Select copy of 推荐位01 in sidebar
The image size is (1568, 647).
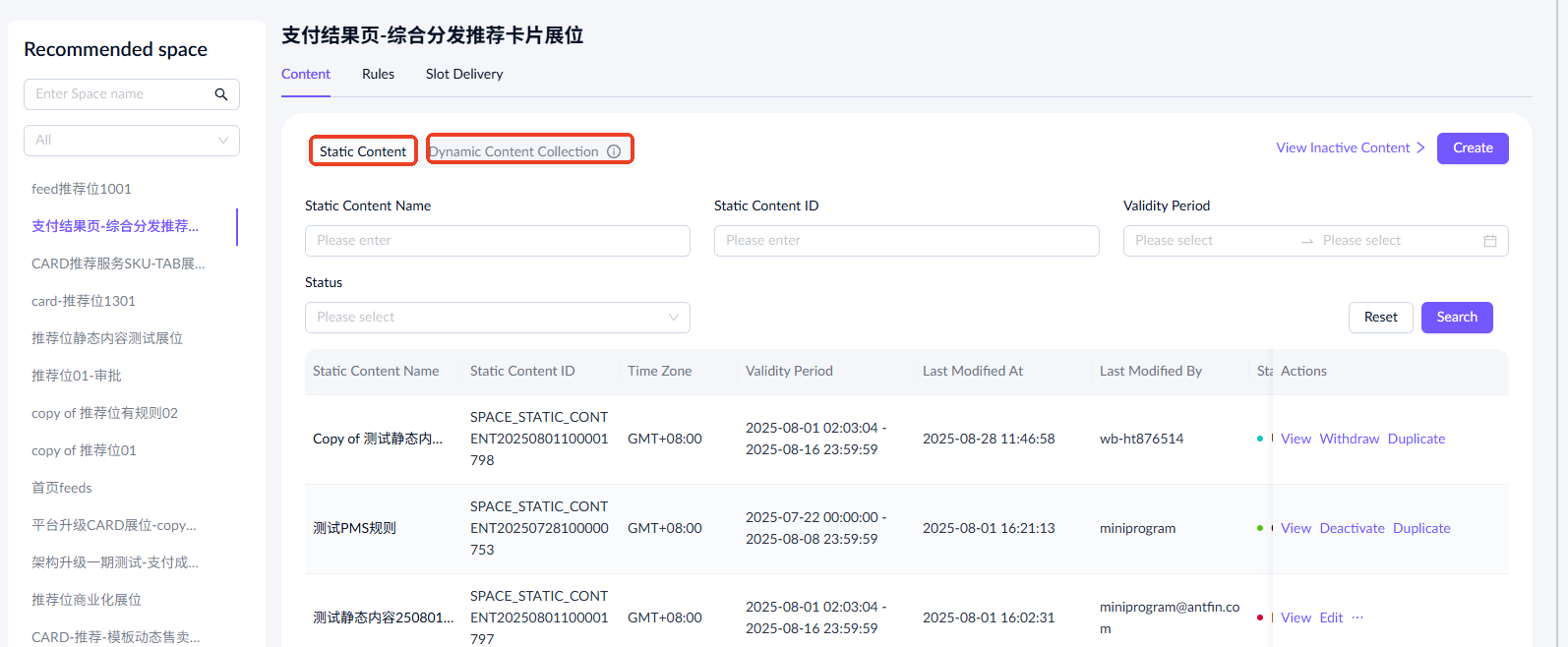coord(84,450)
